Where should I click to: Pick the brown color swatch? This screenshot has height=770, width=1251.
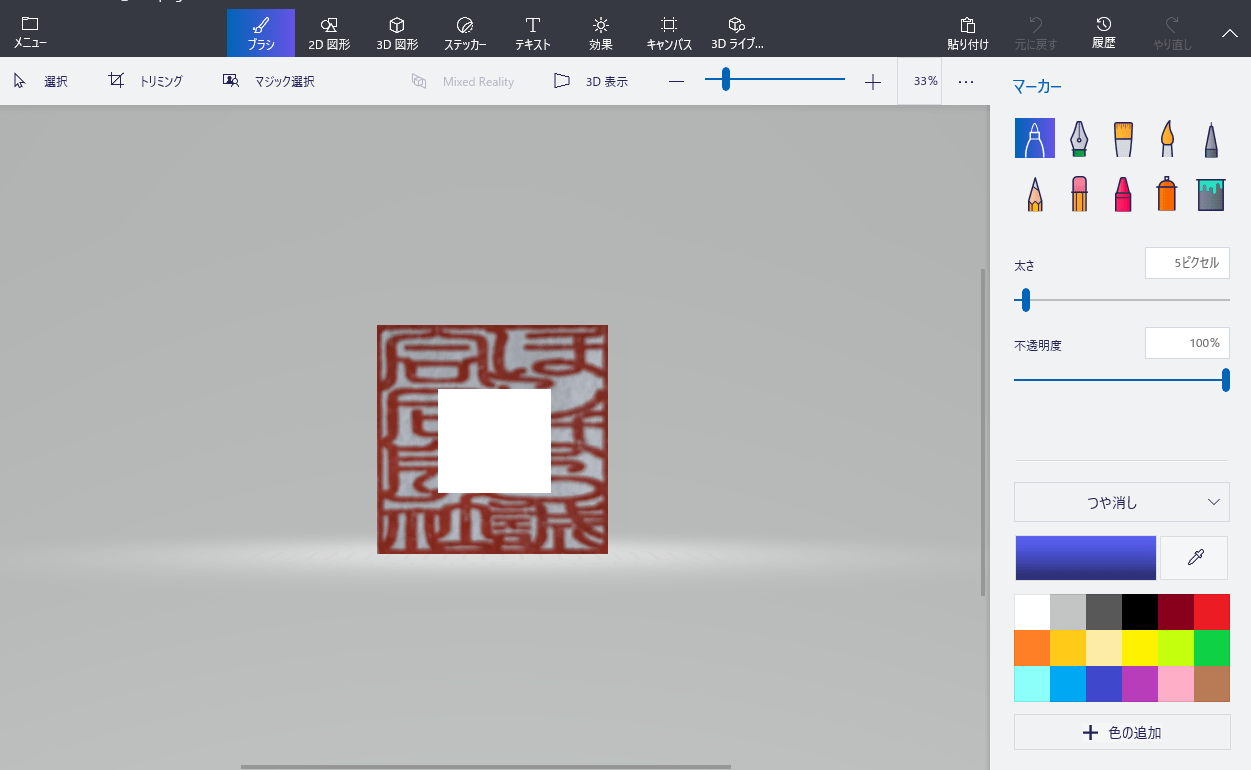[x=1212, y=684]
